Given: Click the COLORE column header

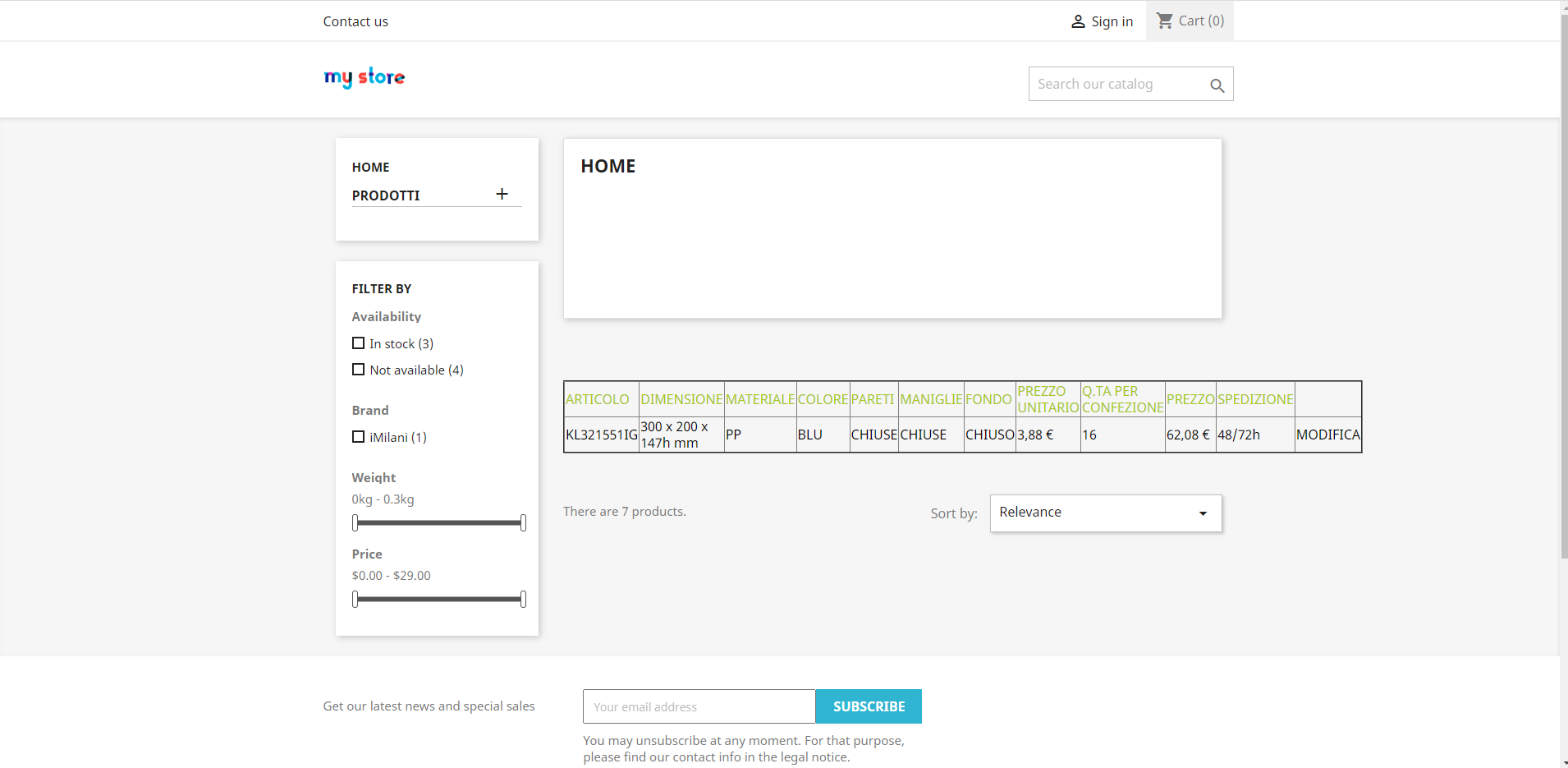Looking at the screenshot, I should pyautogui.click(x=823, y=399).
